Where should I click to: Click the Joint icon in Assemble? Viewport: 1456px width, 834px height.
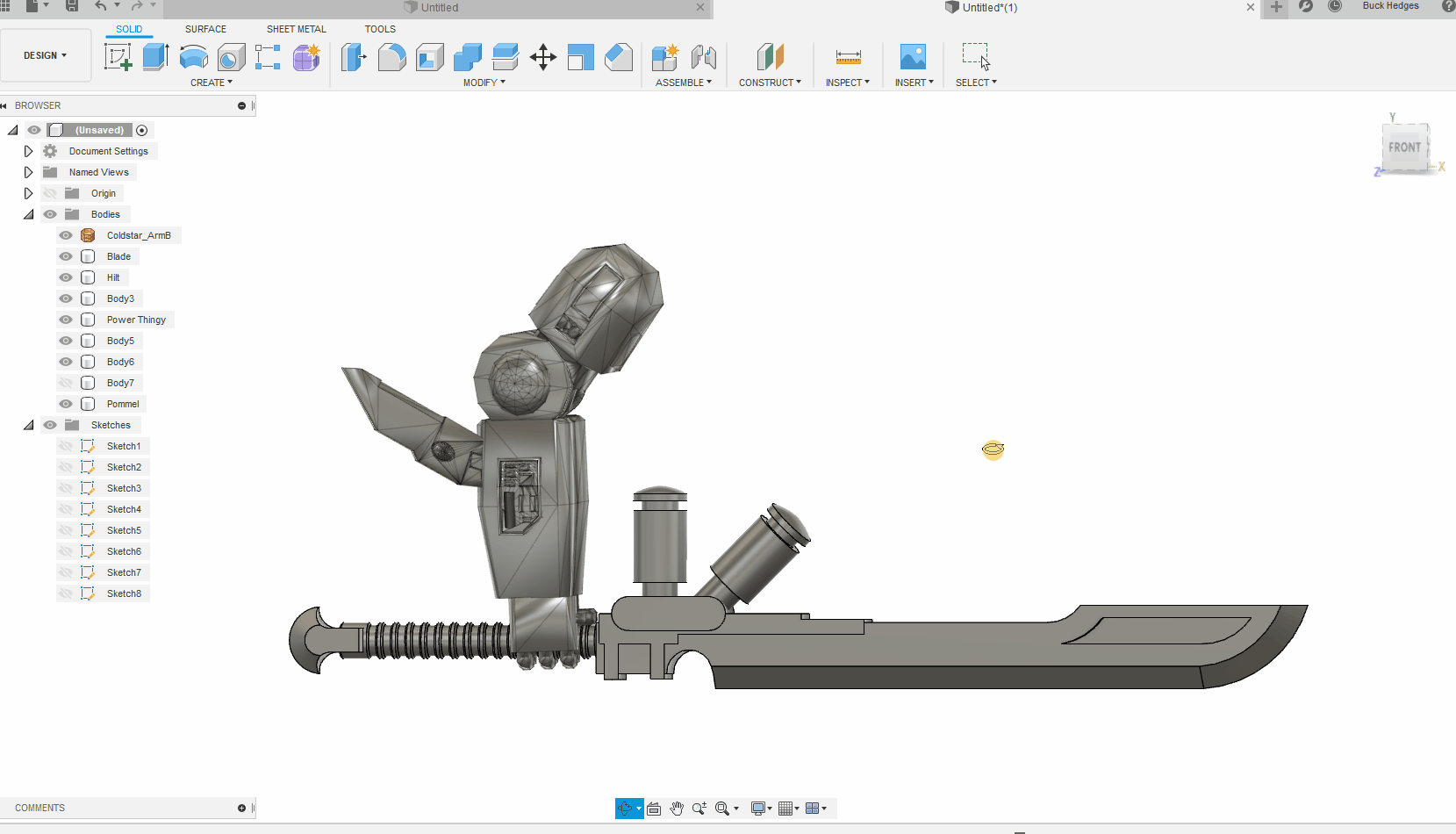tap(703, 57)
